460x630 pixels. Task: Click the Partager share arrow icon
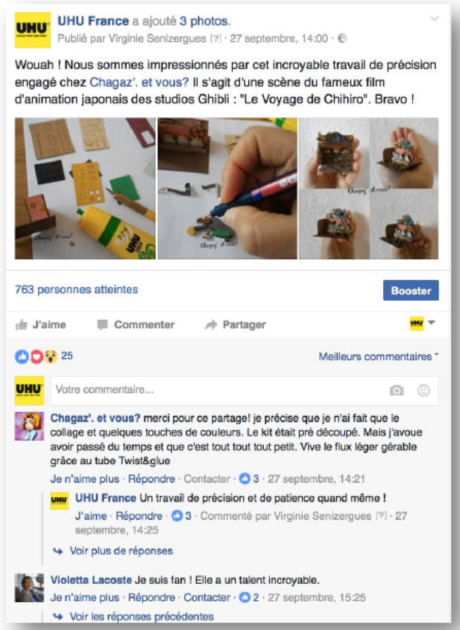(x=211, y=325)
